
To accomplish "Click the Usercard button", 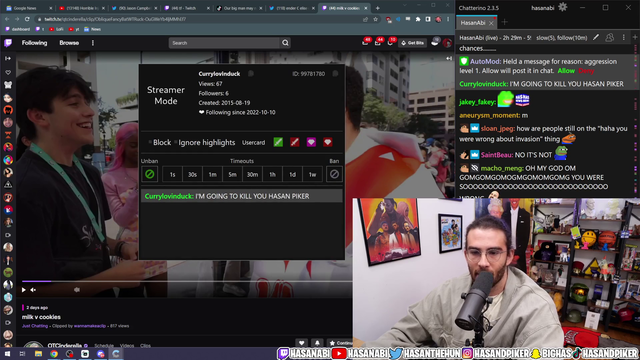I will point(253,142).
